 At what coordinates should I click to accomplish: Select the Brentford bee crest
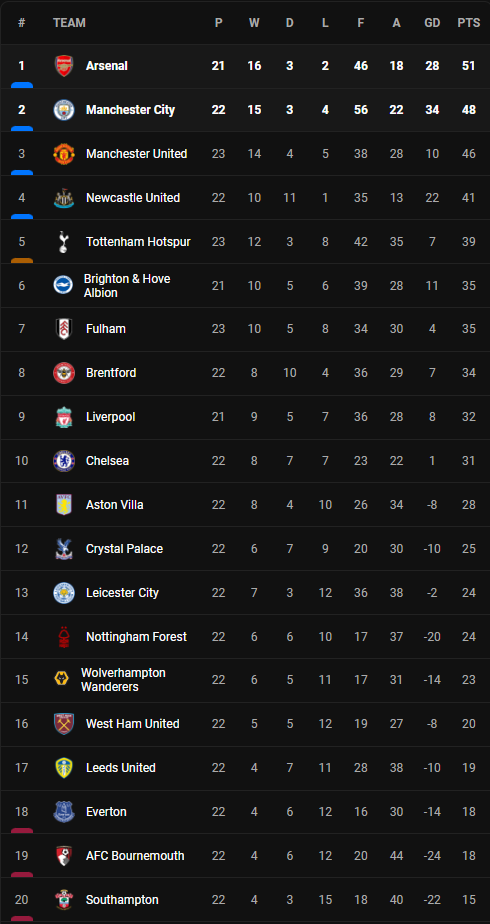tap(64, 373)
